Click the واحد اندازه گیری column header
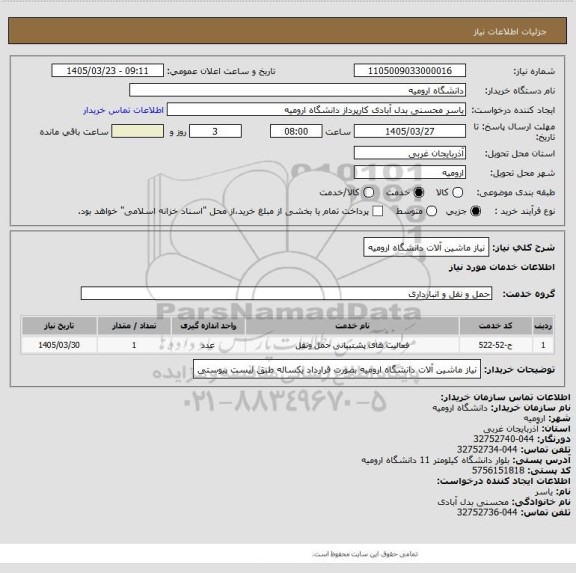 coord(208,326)
